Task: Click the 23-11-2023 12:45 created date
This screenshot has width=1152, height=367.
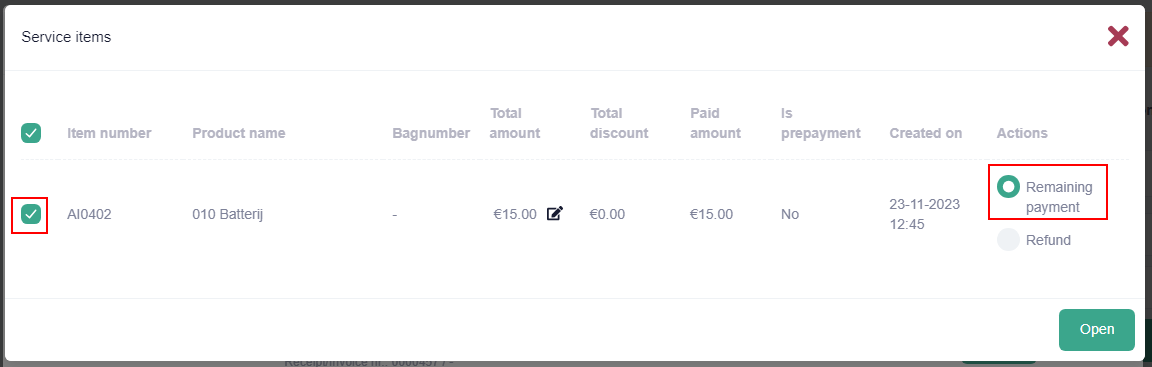Action: coord(924,214)
